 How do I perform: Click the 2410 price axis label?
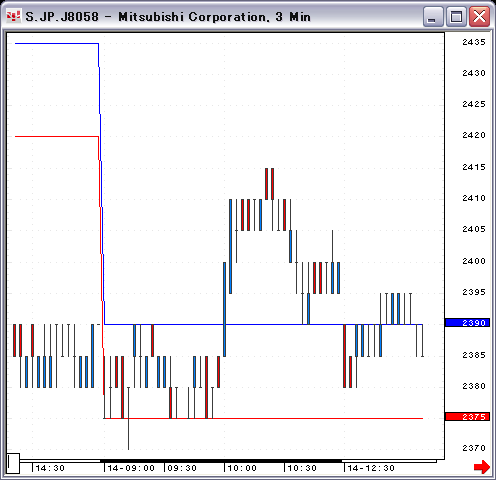(x=474, y=198)
